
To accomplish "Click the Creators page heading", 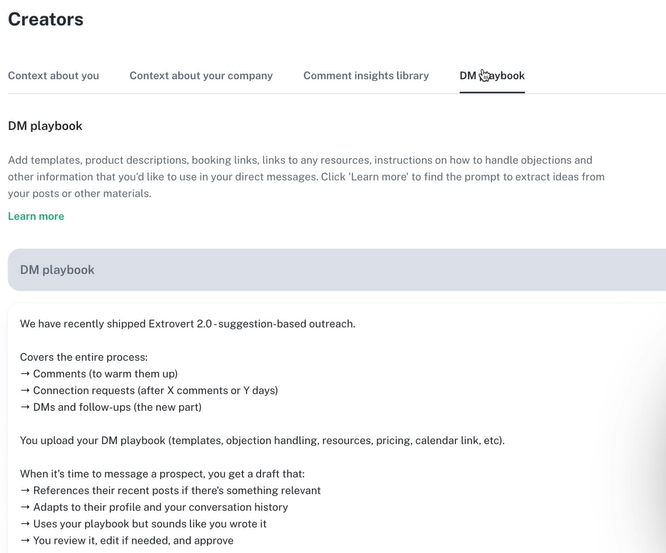I will 46,19.
